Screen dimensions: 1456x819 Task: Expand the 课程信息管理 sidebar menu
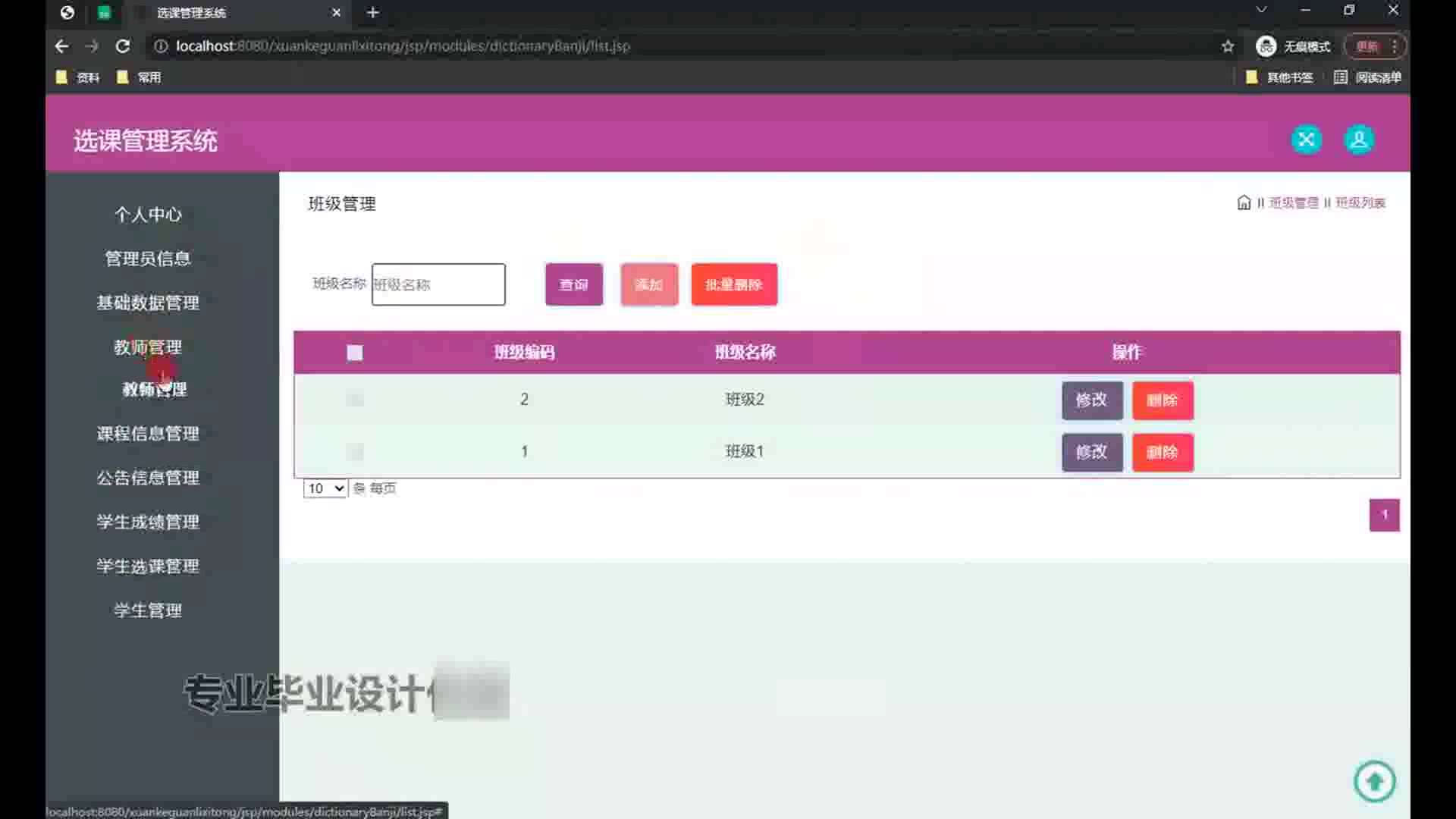pos(148,434)
